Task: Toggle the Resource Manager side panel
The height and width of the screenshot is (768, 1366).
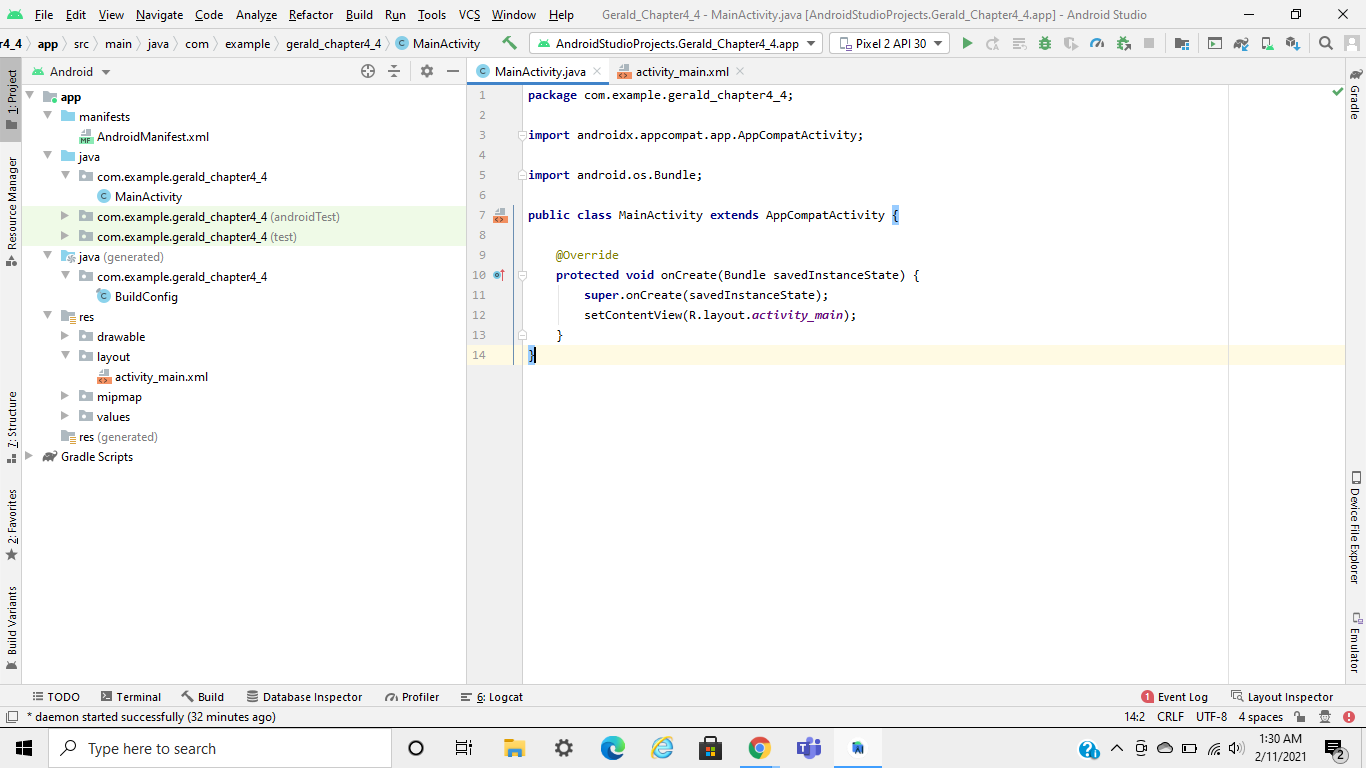Action: (12, 210)
